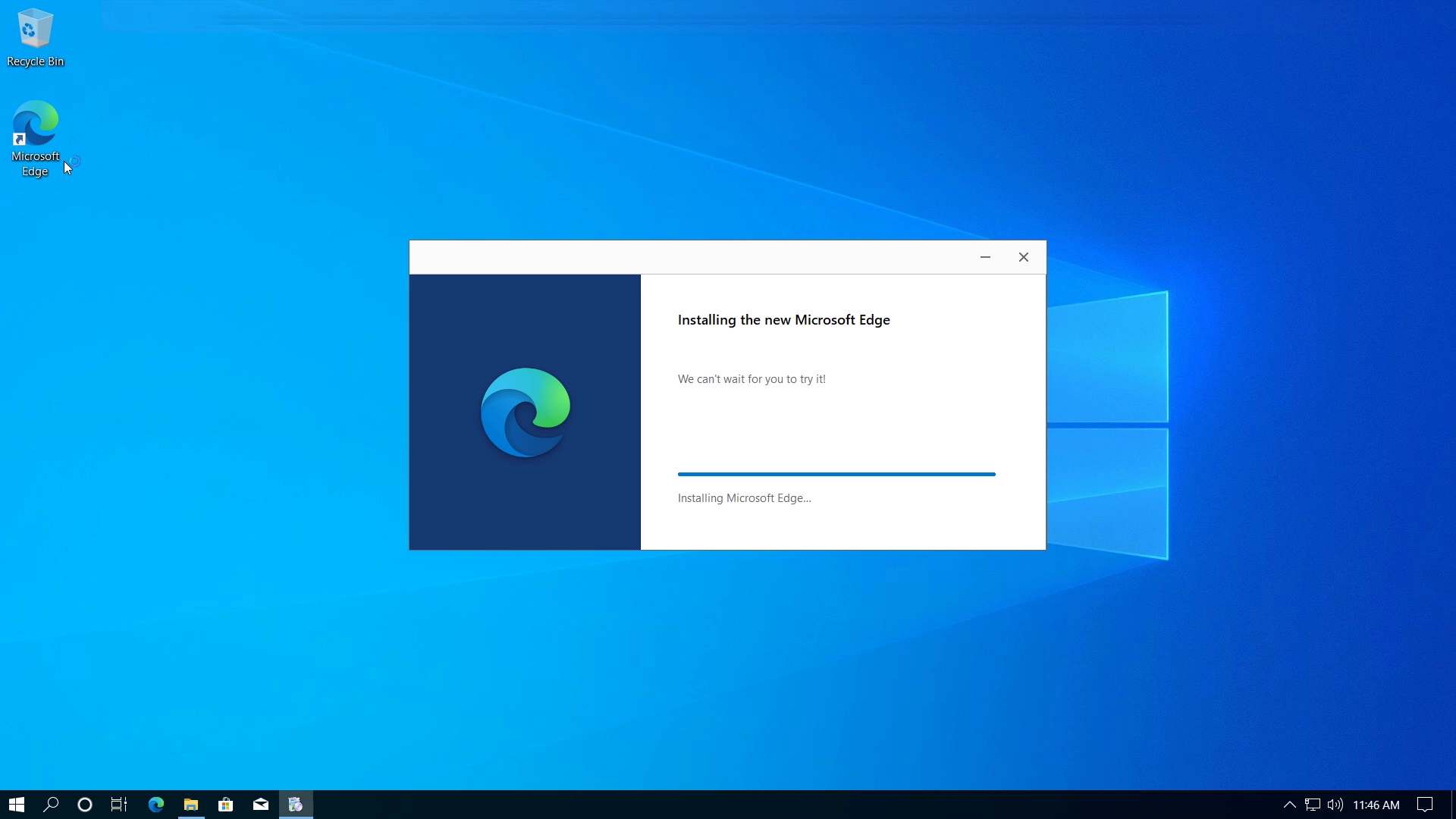Click 'Installing Microsoft Edge...' status text
1456x819 pixels.
point(745,498)
